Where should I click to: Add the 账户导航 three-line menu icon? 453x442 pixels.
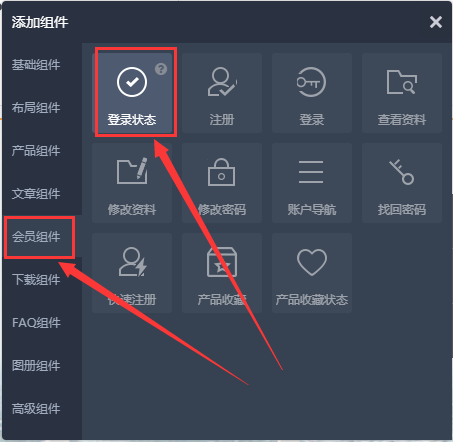(311, 172)
